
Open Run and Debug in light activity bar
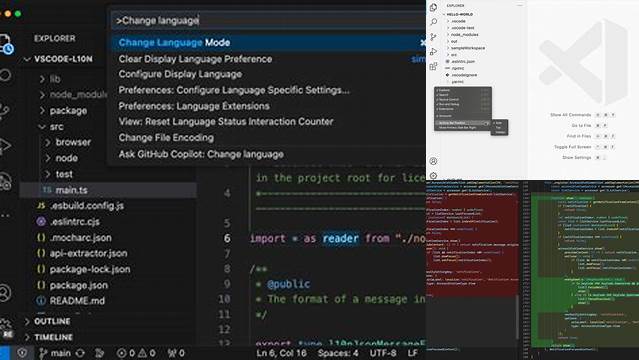click(434, 51)
